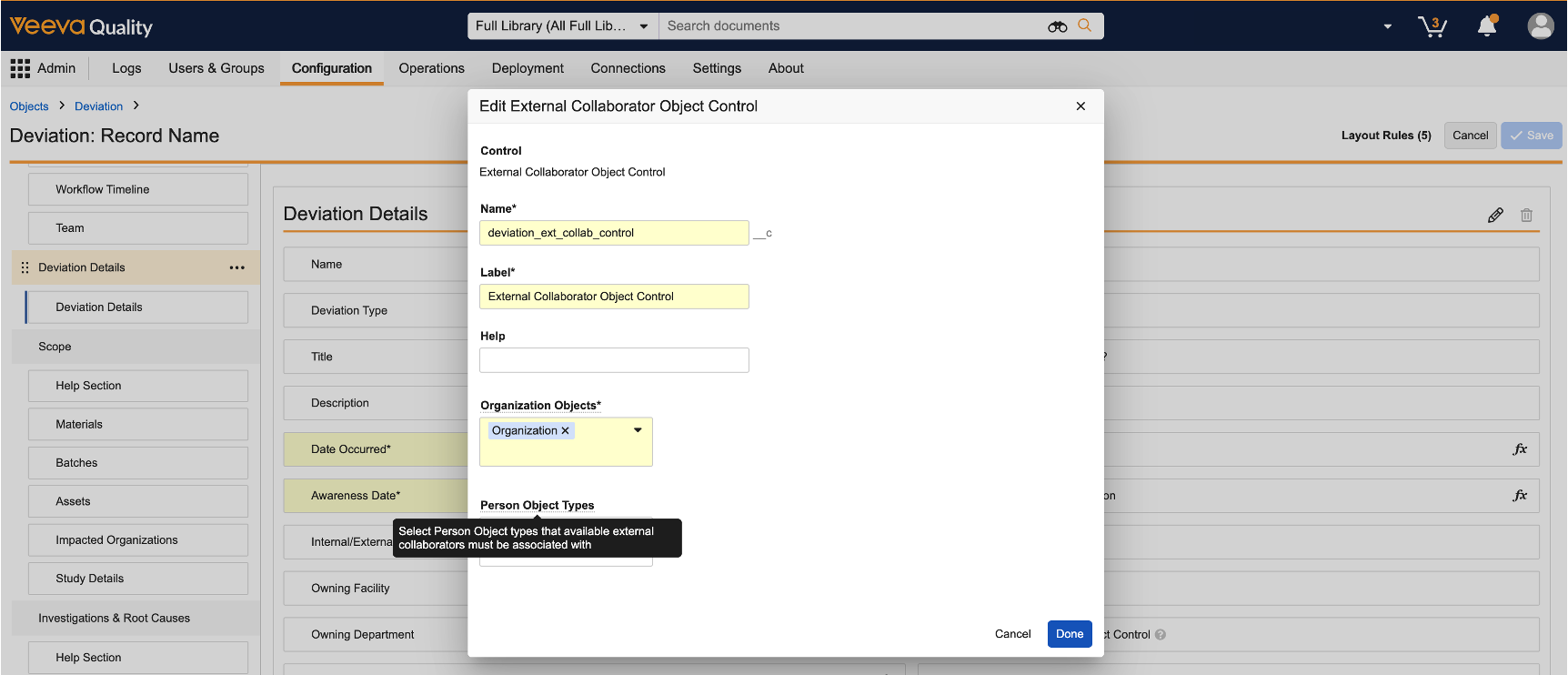Open the shopping cart icon

click(x=1432, y=26)
